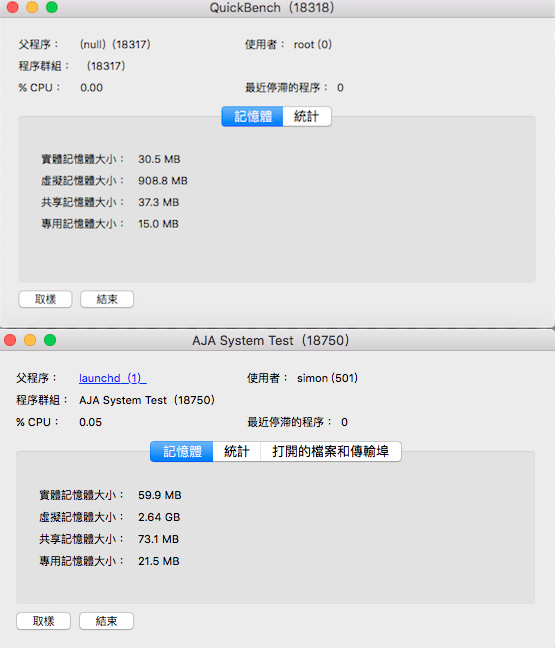Screen dimensions: 555x648
Task: Select 記憶體 tab in QuickBench window
Action: (x=252, y=117)
